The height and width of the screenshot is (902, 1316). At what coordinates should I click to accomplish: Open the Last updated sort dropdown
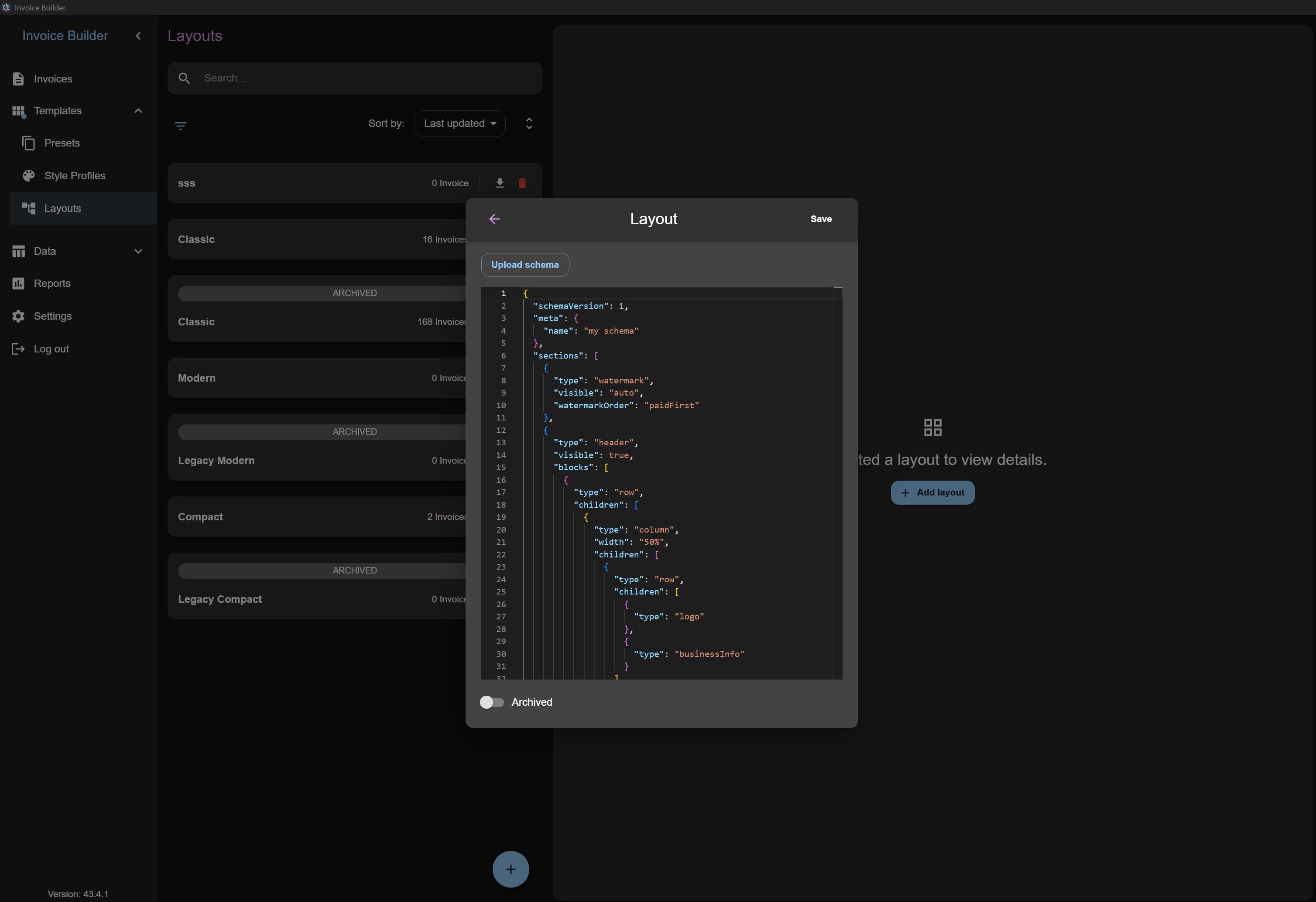[460, 123]
